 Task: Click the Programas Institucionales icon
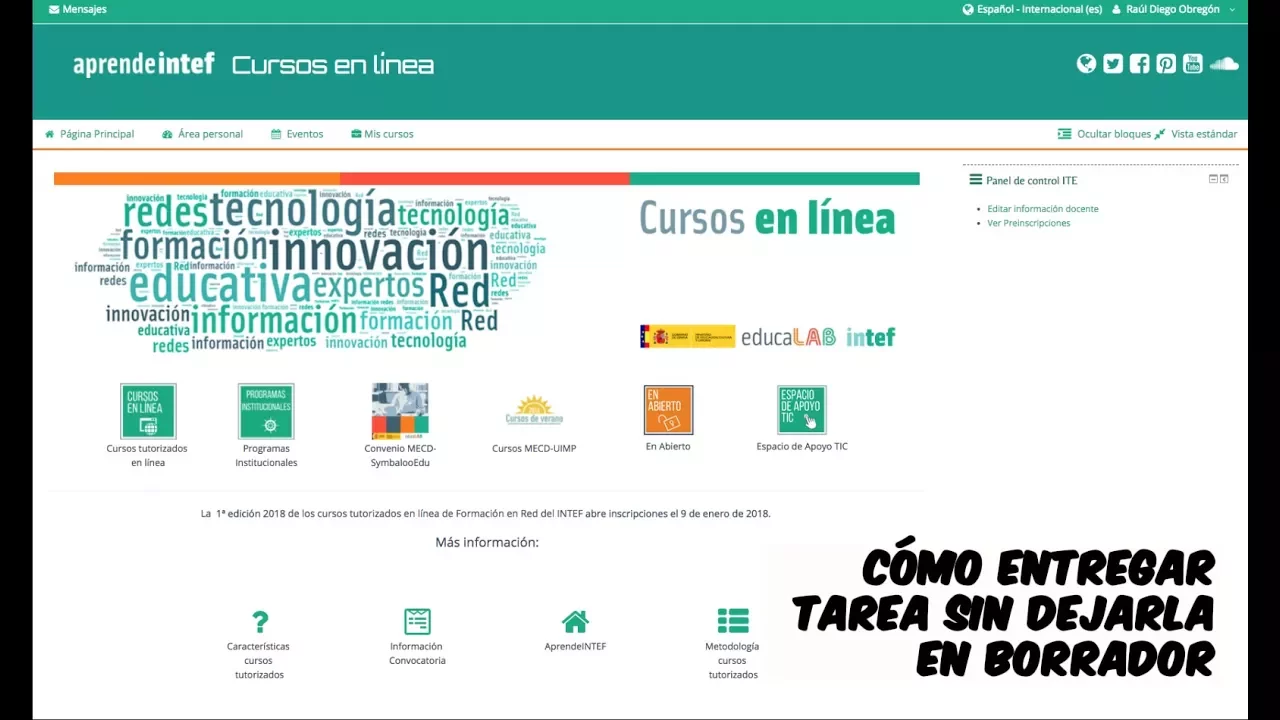[x=266, y=411]
